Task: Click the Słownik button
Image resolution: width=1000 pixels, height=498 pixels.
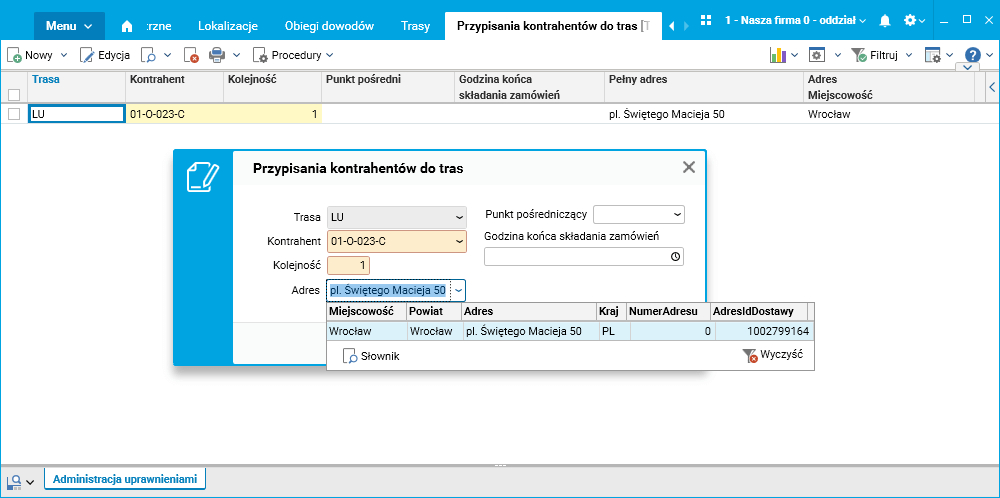Action: (371, 356)
